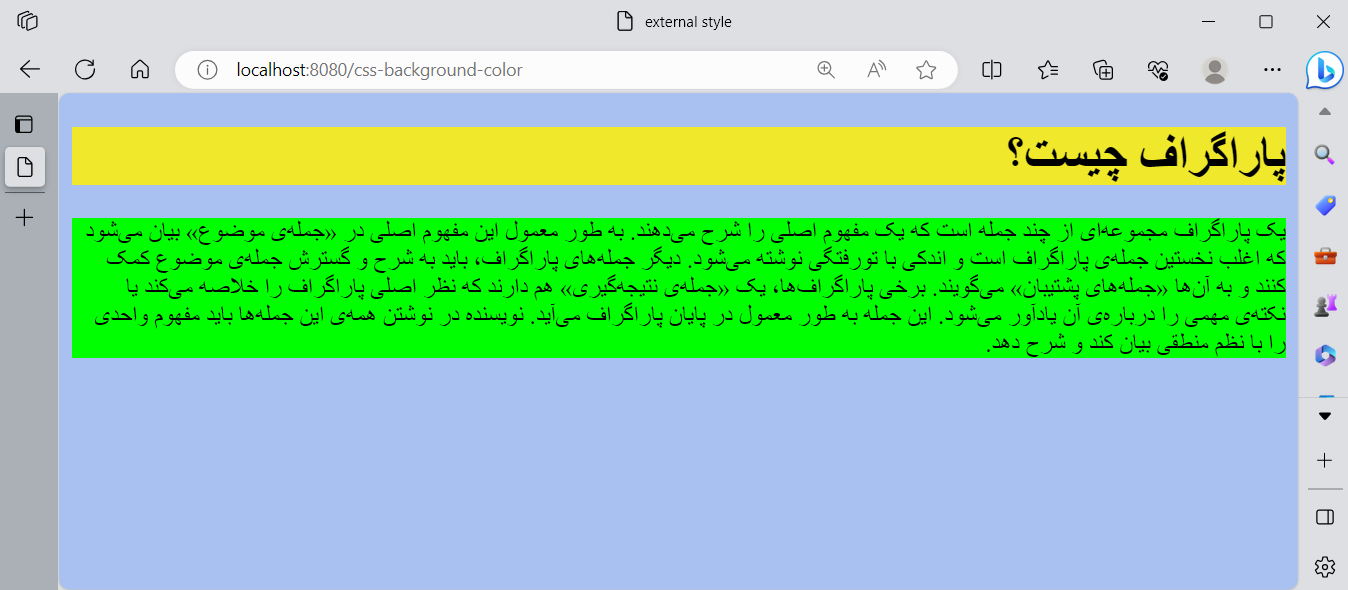Open the sidebar Search icon
Screen dimensions: 1348x590
pos(1325,155)
